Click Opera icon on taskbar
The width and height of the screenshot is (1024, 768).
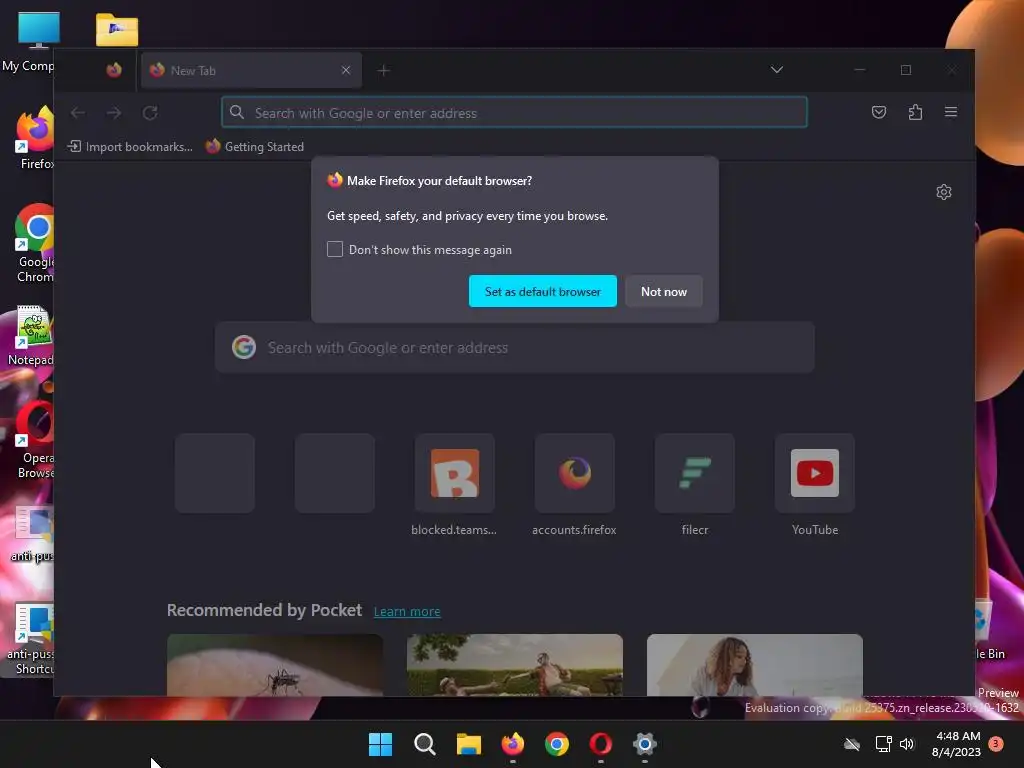tap(601, 744)
